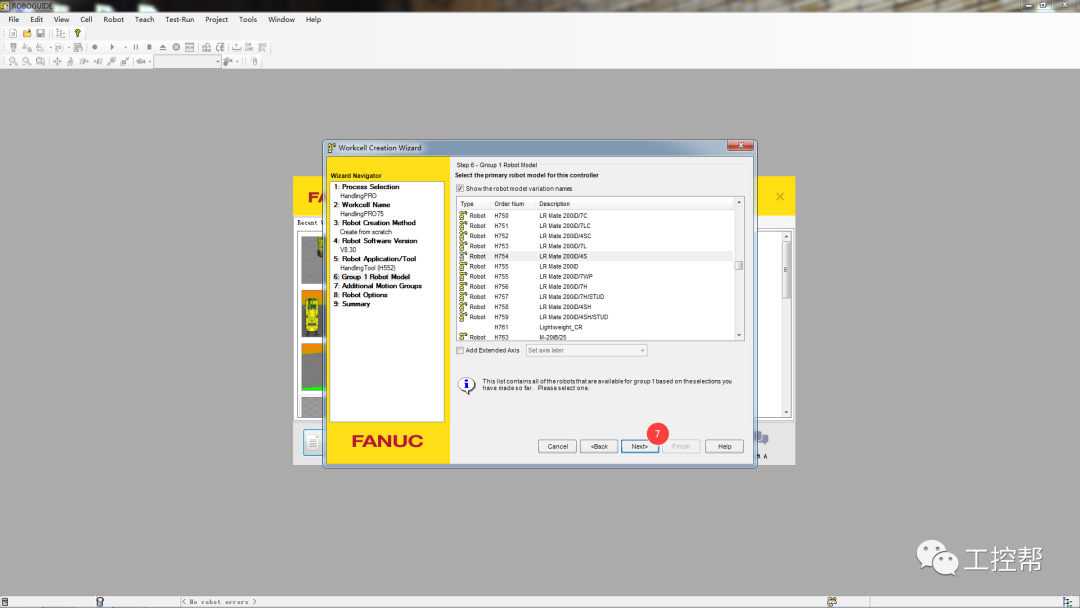The image size is (1080, 608).
Task: Toggle 'Show the robot model variation names' checkbox
Action: 460,189
